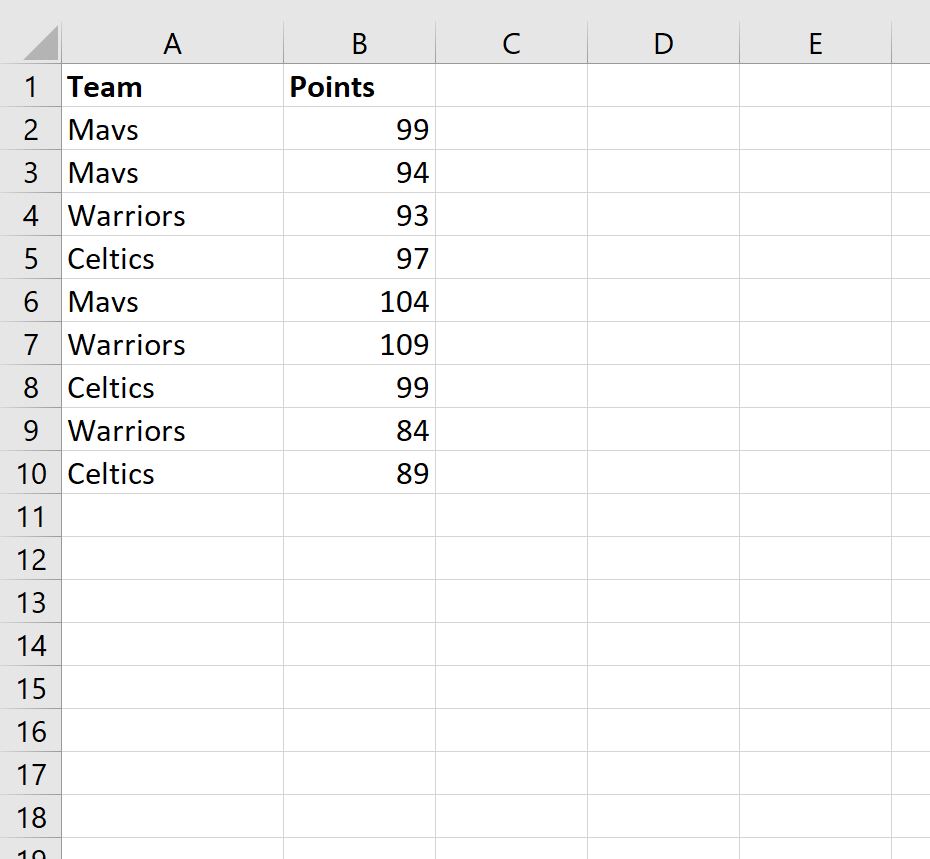Select column A header
Screen dimensions: 930x859
[173, 43]
